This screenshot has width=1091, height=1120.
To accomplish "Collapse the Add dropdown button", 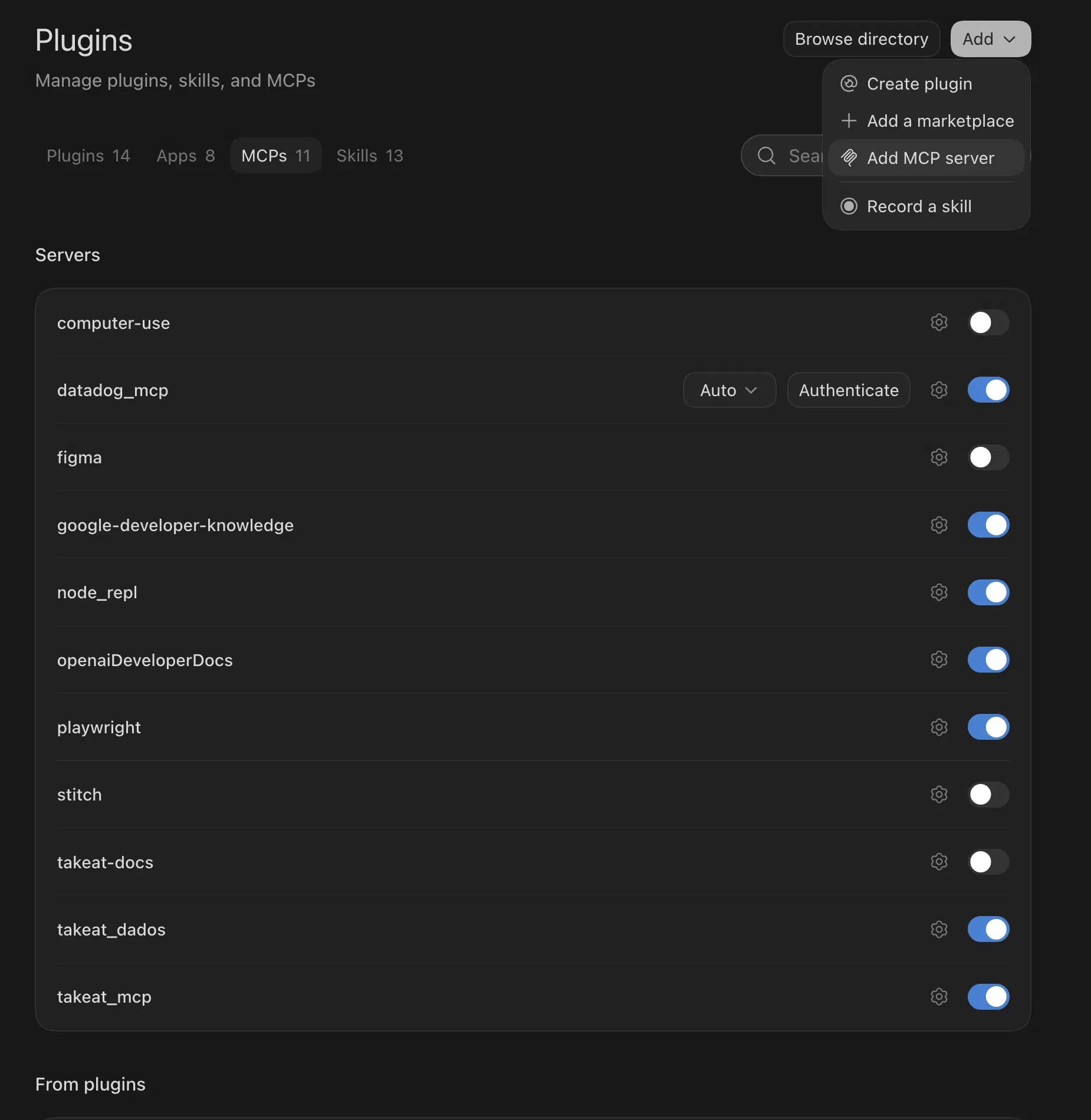I will tap(990, 39).
